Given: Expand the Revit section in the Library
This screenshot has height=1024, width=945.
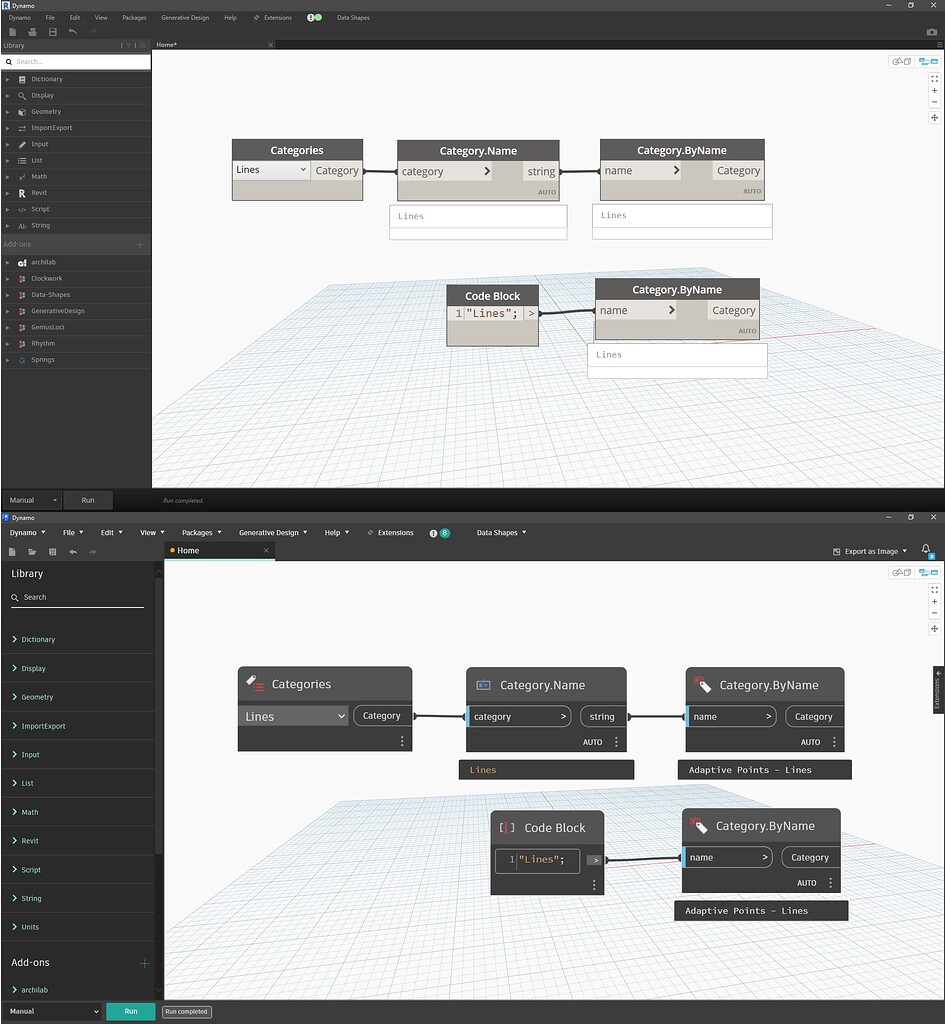Looking at the screenshot, I should pos(30,840).
